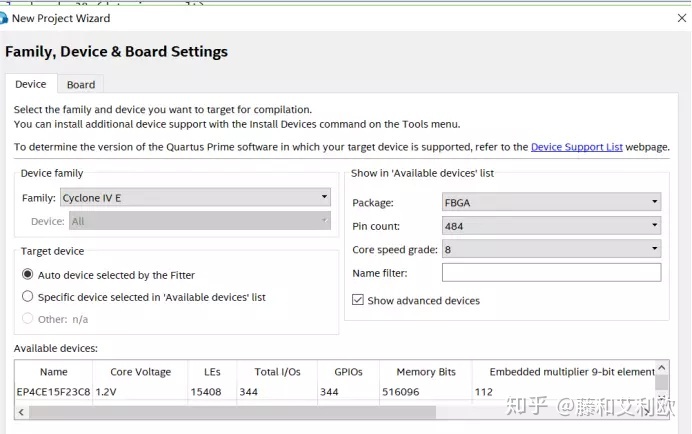Click the horizontal scrollbar thumb in device list
The height and width of the screenshot is (434, 692).
[232, 412]
